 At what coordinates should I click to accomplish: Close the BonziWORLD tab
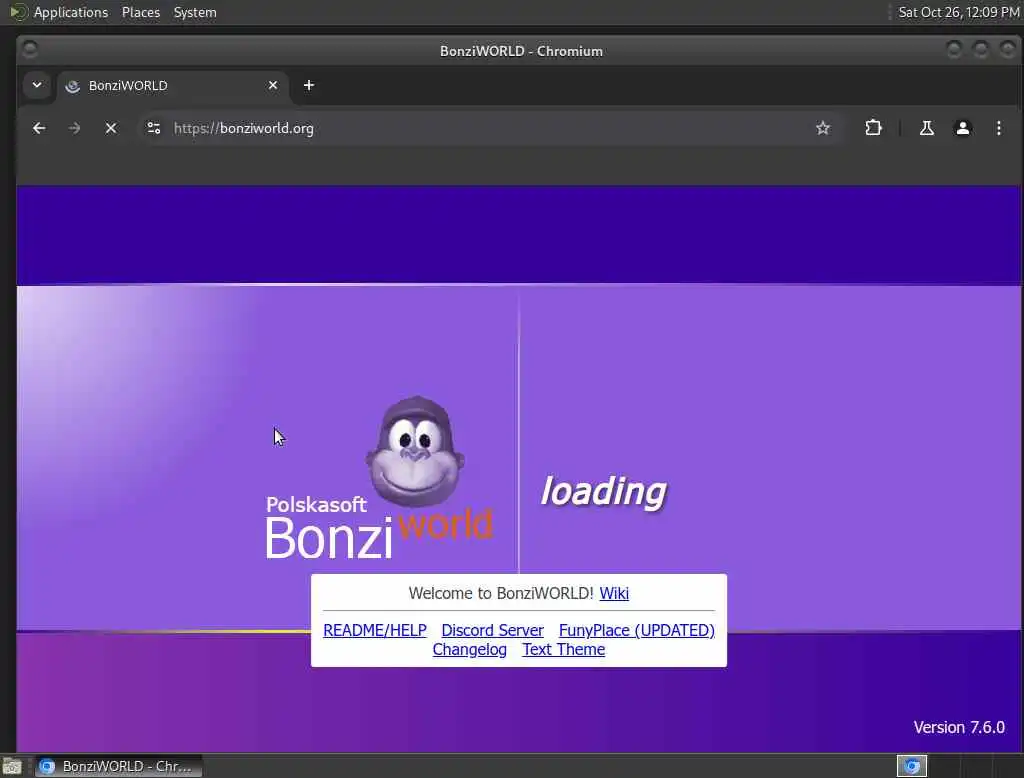[273, 85]
